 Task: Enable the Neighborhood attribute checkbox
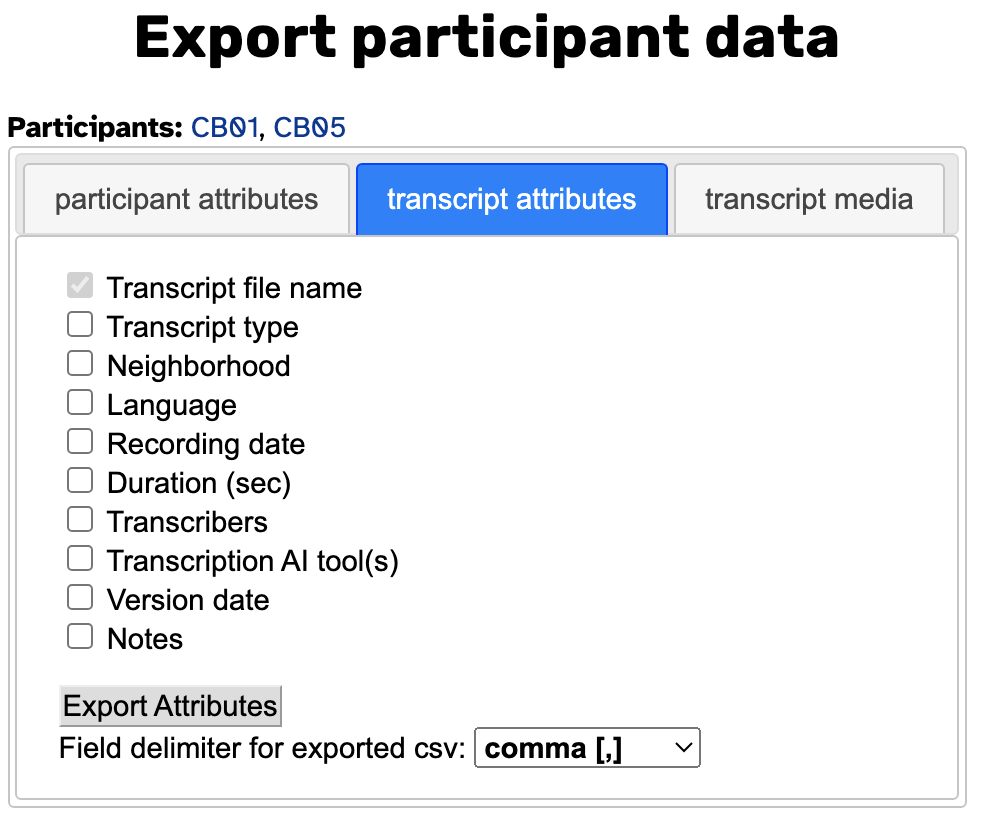click(80, 364)
